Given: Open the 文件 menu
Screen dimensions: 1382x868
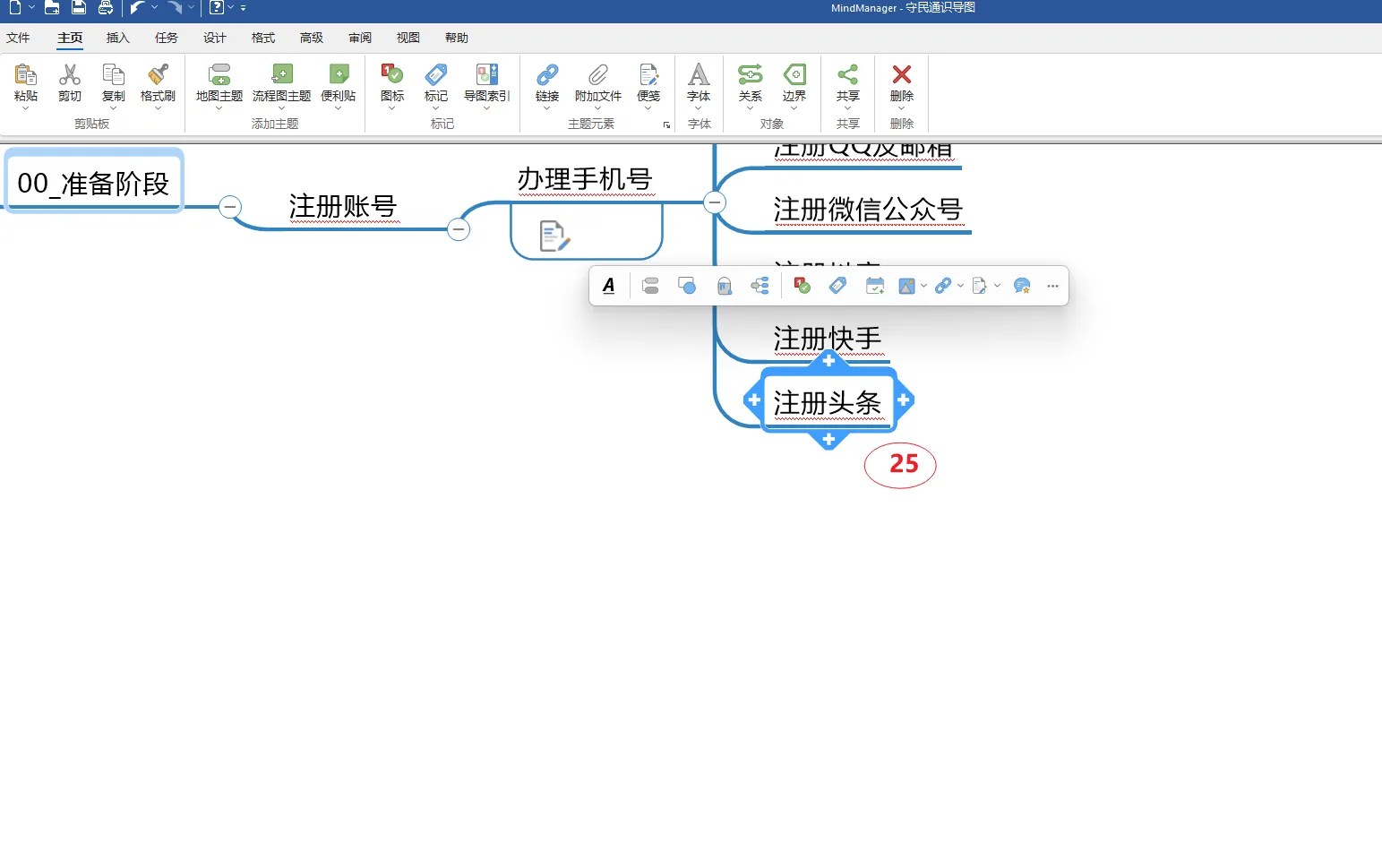Looking at the screenshot, I should point(18,38).
